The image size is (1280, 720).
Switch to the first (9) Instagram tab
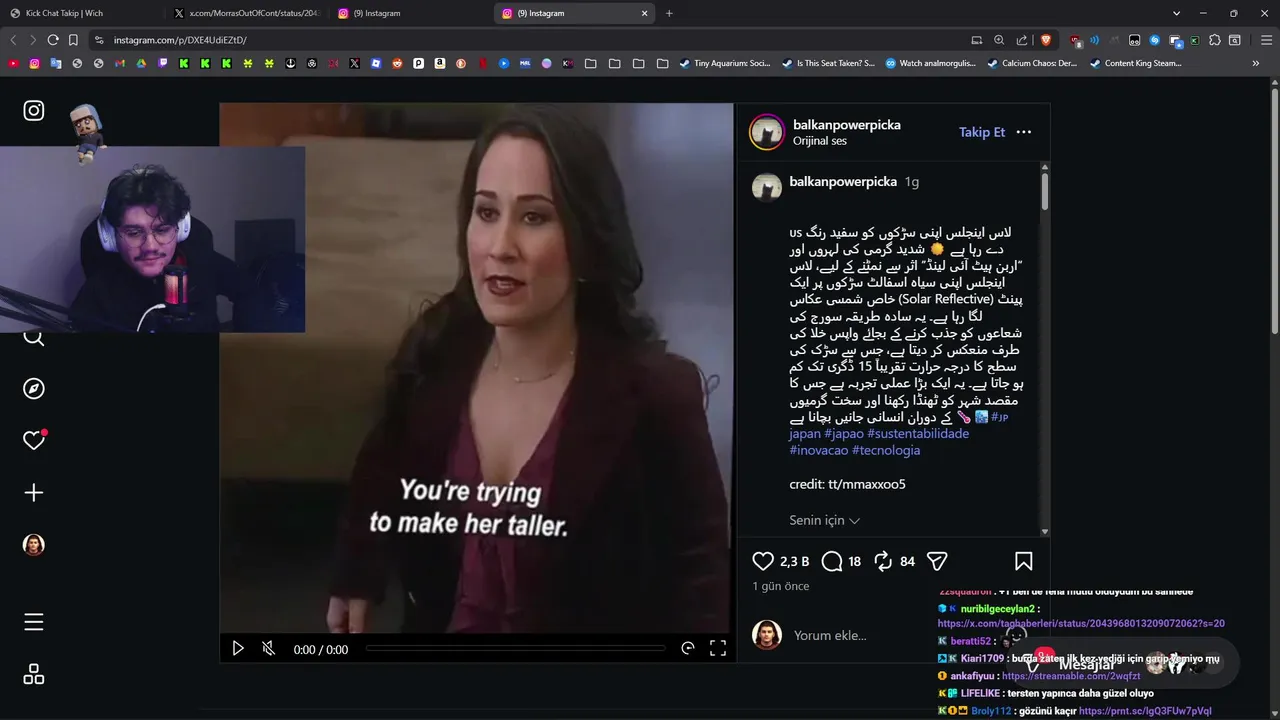(410, 13)
